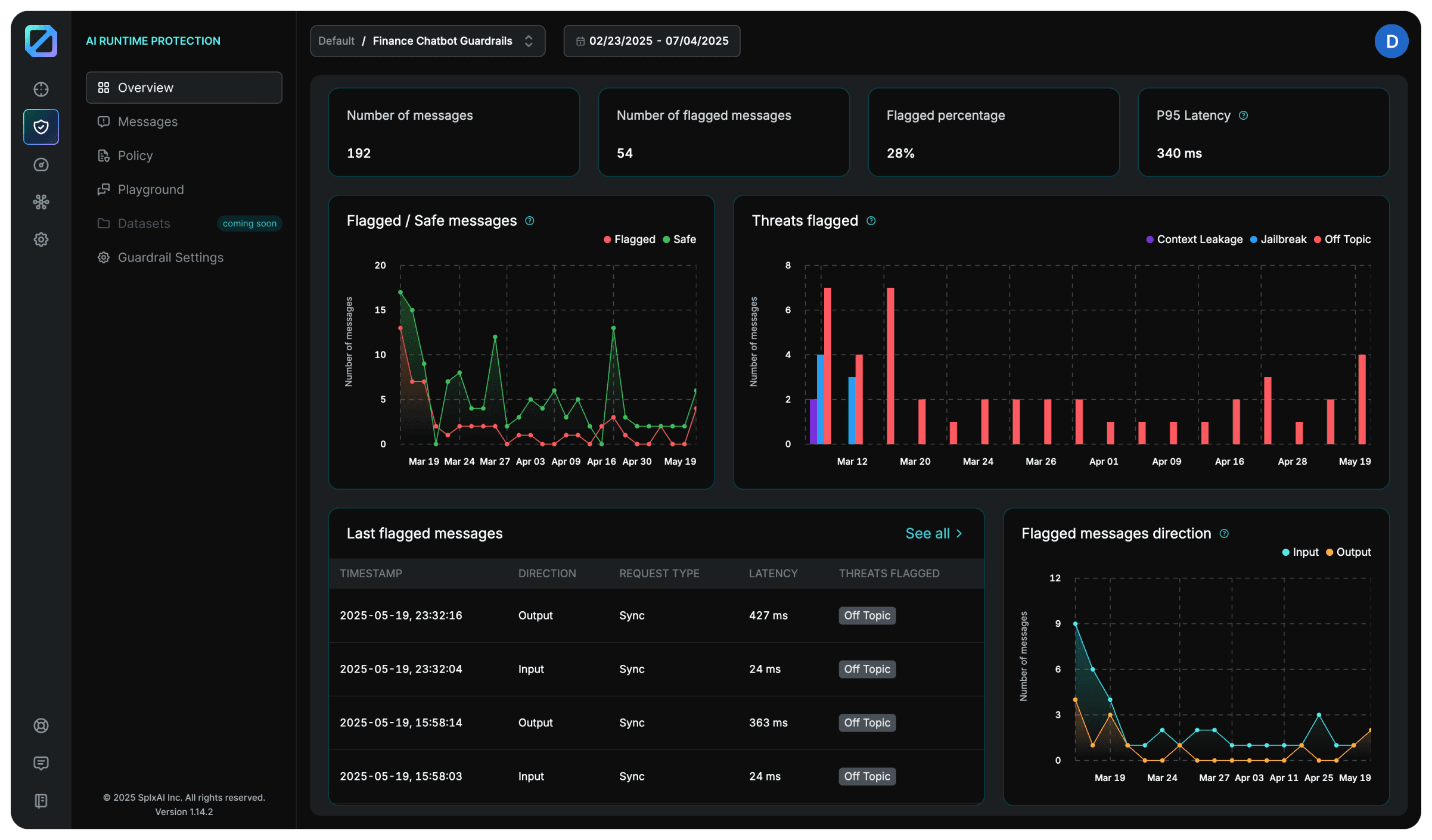Viewport: 1432px width, 840px height.
Task: Click the Context Leakage purple legend swatch
Action: 1150,239
